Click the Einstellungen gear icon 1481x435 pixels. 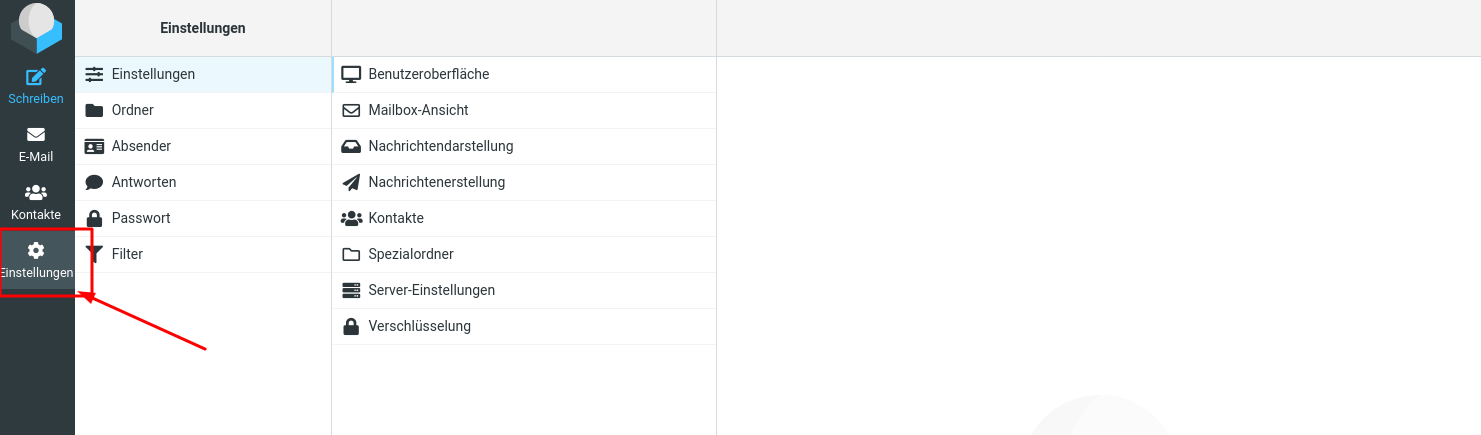(x=36, y=250)
